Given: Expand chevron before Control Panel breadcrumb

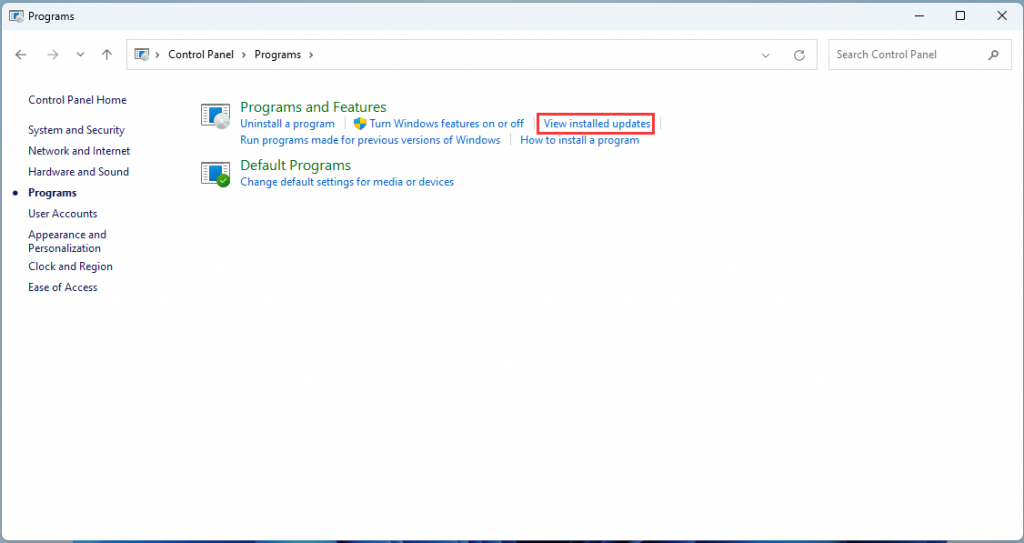Looking at the screenshot, I should (157, 55).
